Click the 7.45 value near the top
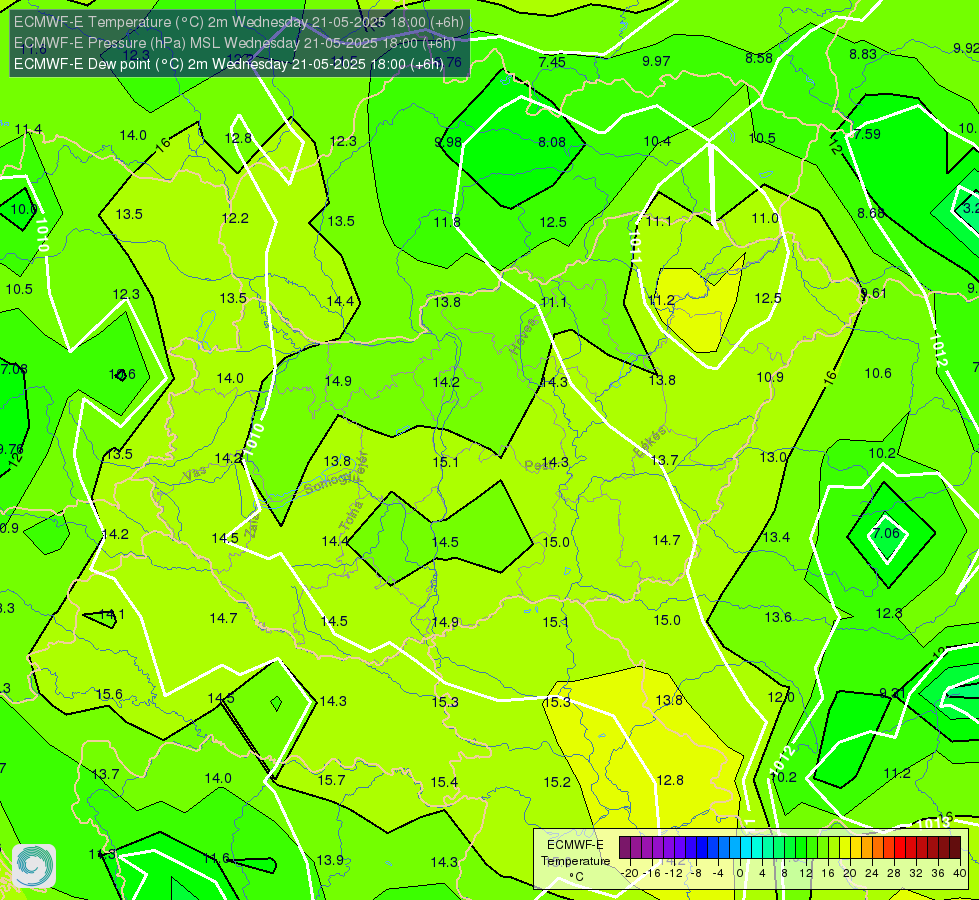This screenshot has height=900, width=979. point(552,62)
